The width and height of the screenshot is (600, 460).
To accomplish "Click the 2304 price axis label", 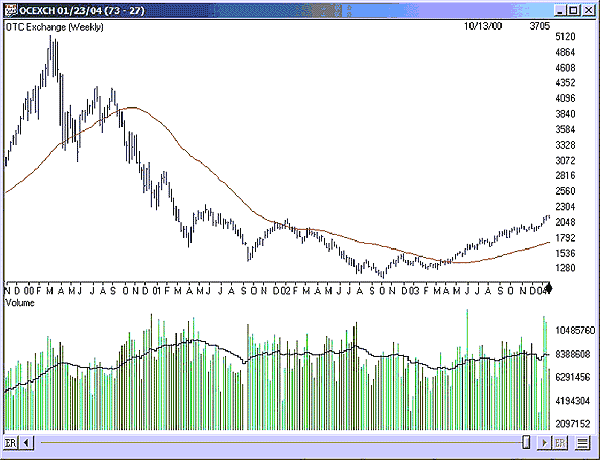I will (x=565, y=207).
